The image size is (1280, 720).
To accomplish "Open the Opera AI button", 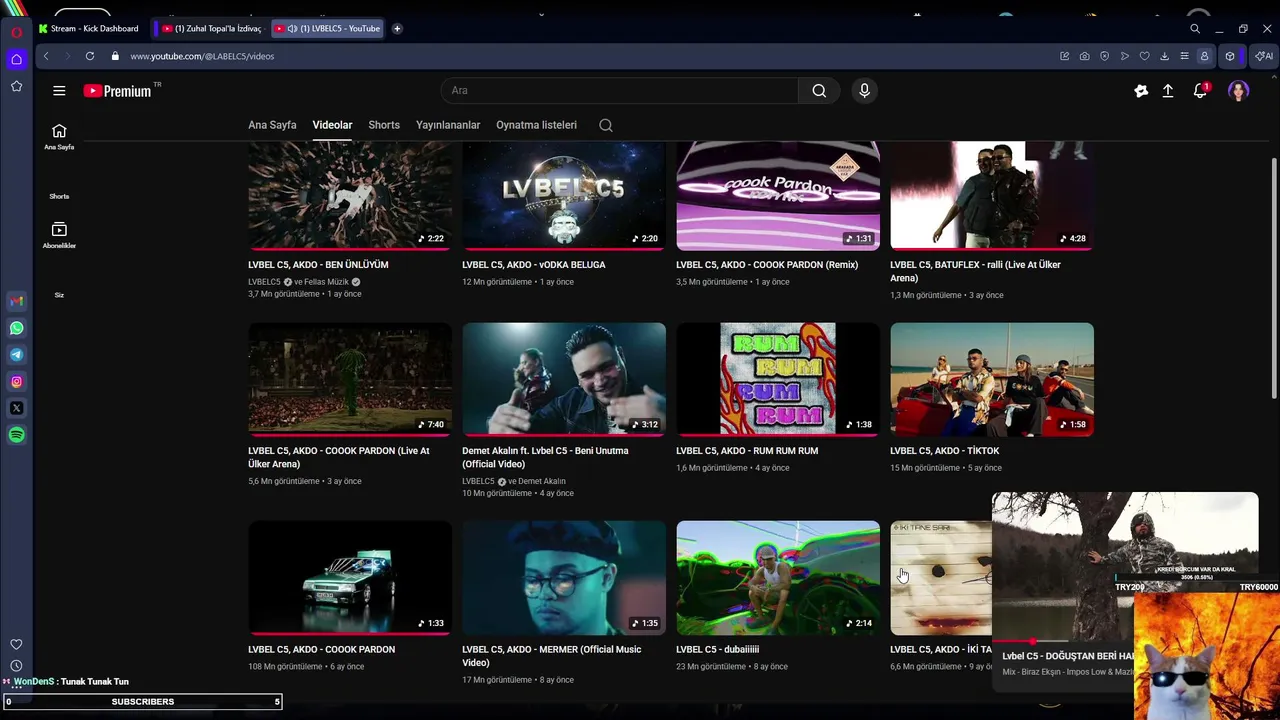I will point(1264,56).
